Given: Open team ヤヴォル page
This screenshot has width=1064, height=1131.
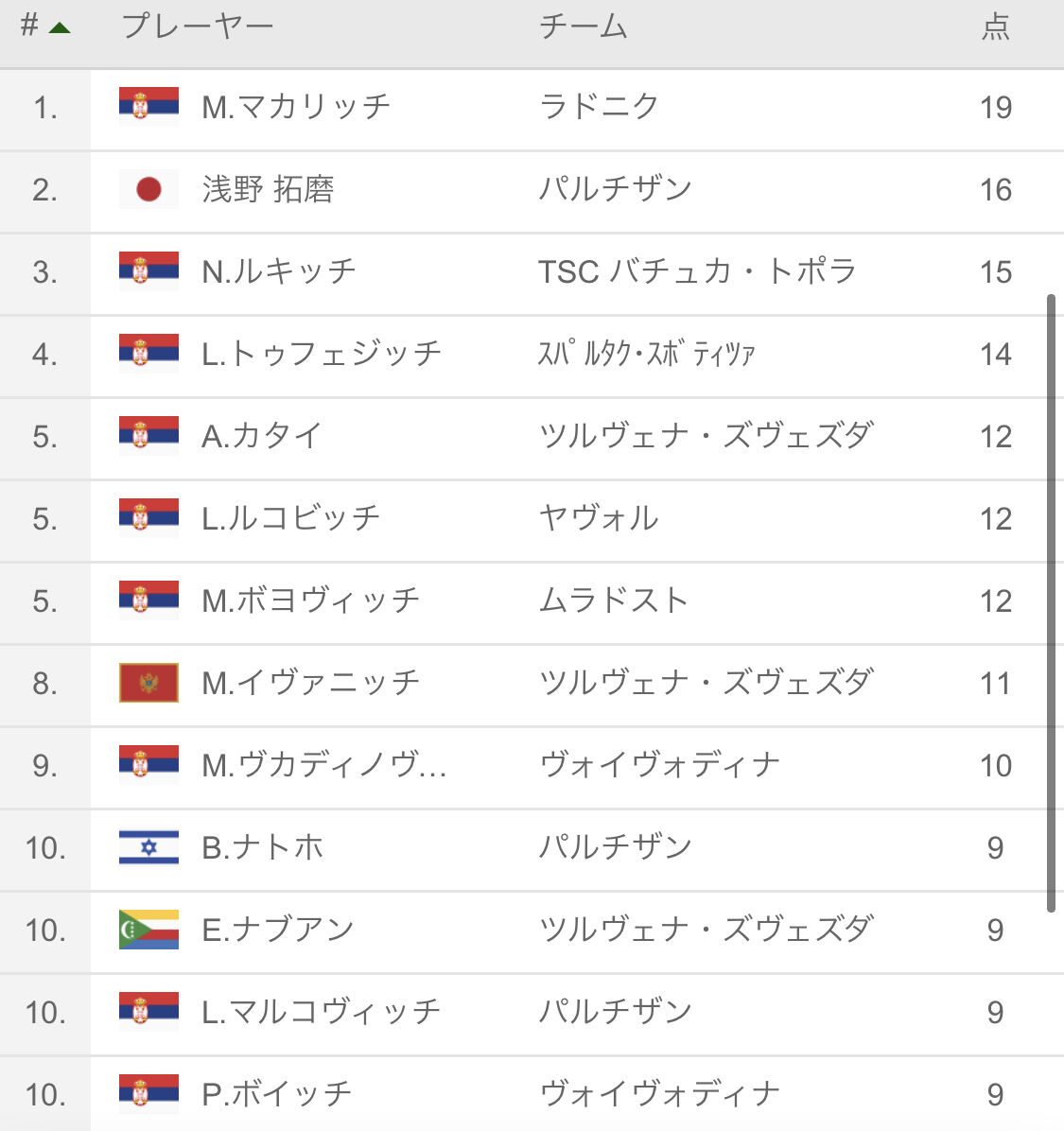Looking at the screenshot, I should click(x=599, y=518).
